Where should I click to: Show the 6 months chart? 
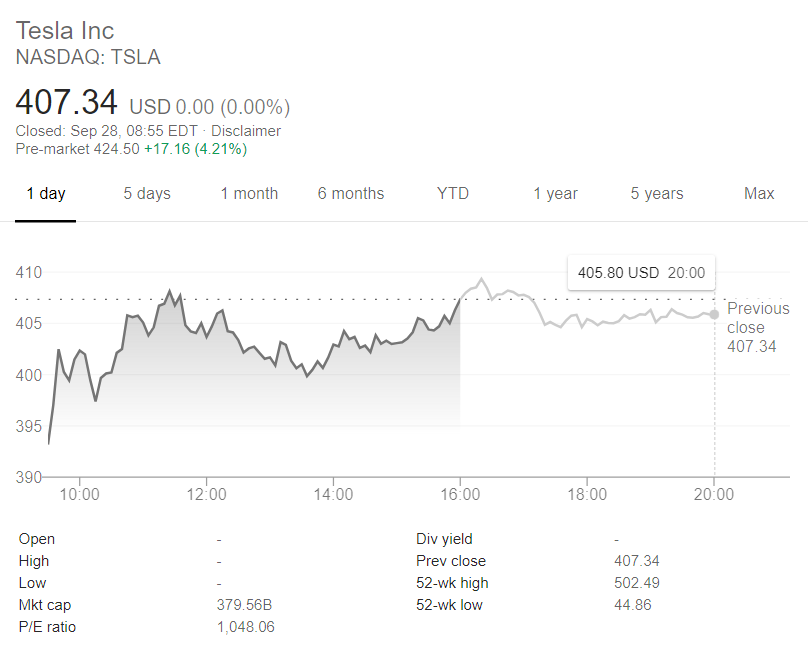[x=351, y=194]
